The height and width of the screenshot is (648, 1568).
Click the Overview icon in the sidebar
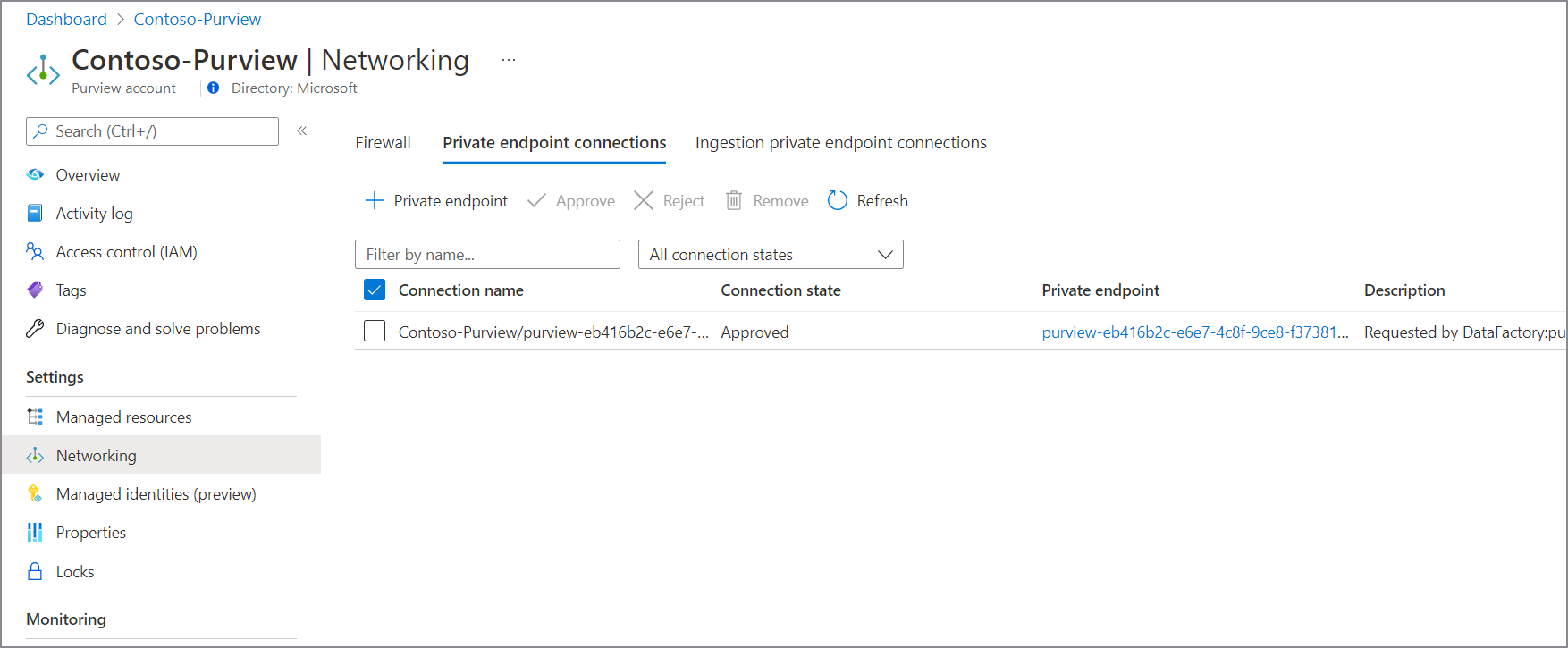tap(35, 174)
